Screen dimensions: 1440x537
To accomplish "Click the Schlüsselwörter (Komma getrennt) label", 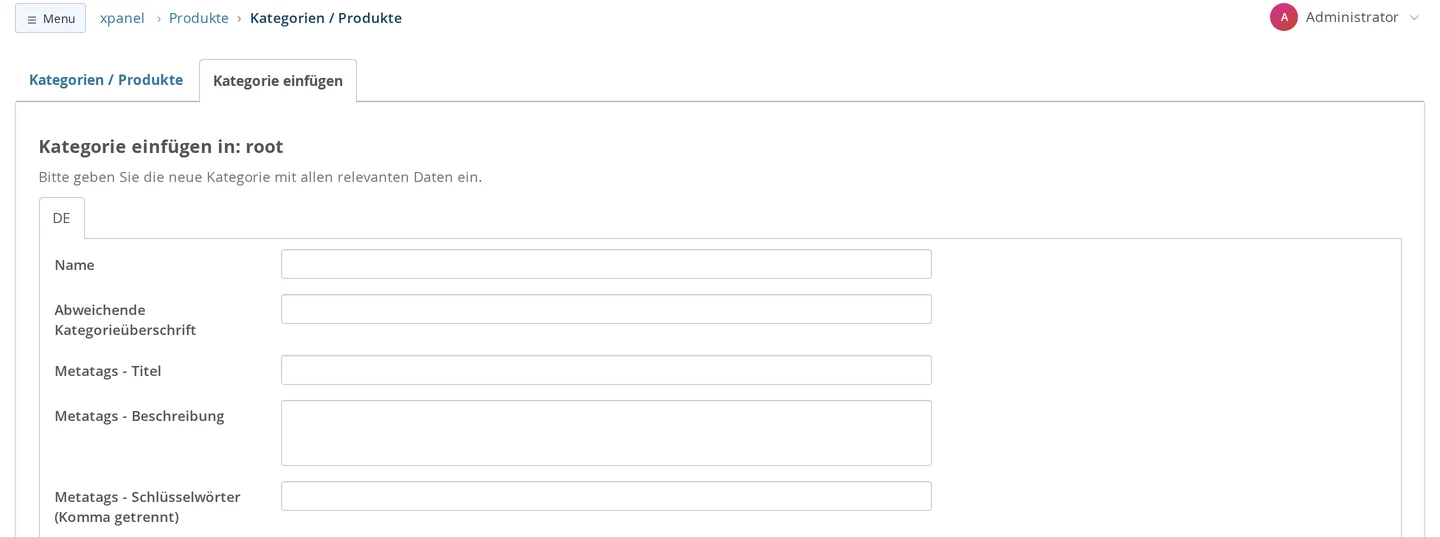I will click(x=147, y=507).
